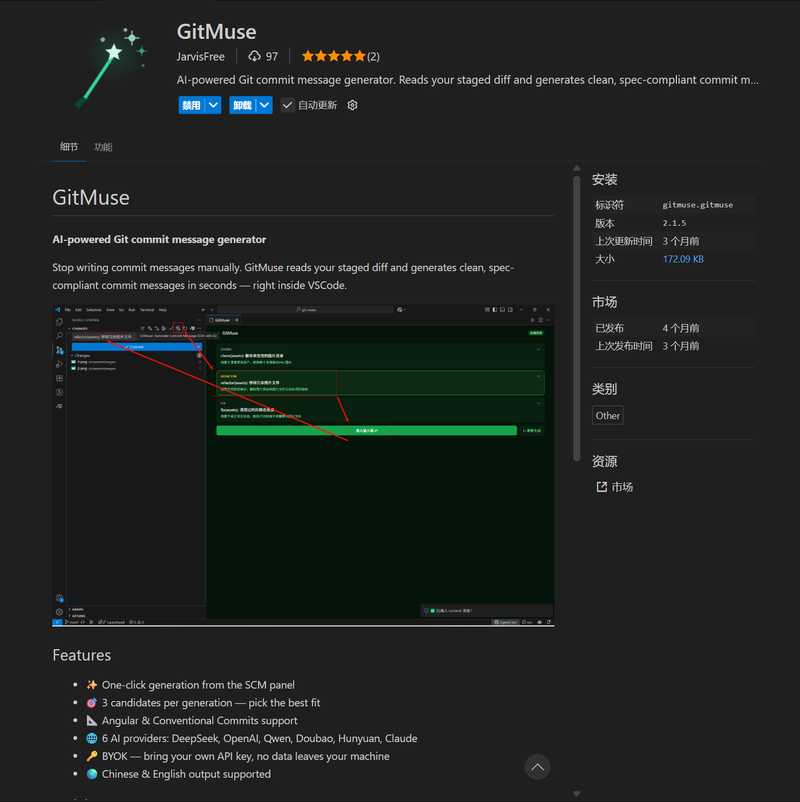The image size is (800, 802).
Task: Click Chinese & English output supported line
Action: coord(186,774)
